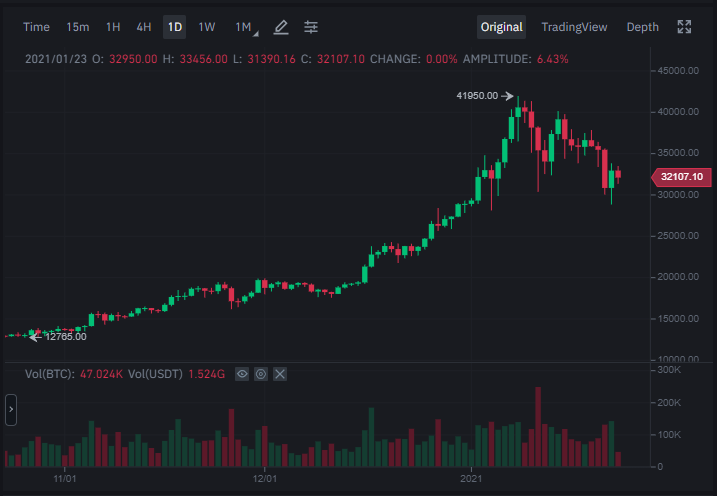Switch to TradingView chart
The height and width of the screenshot is (496, 717).
tap(574, 27)
